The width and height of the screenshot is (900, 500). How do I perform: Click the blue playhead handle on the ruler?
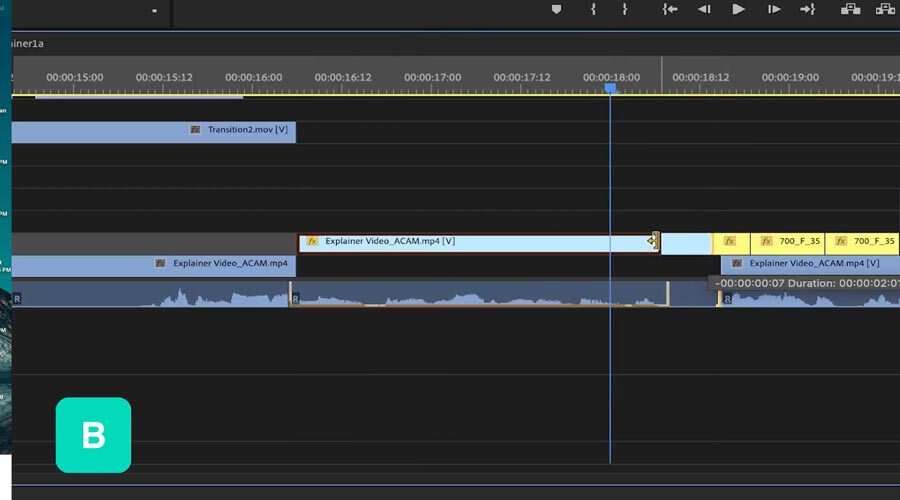click(610, 88)
